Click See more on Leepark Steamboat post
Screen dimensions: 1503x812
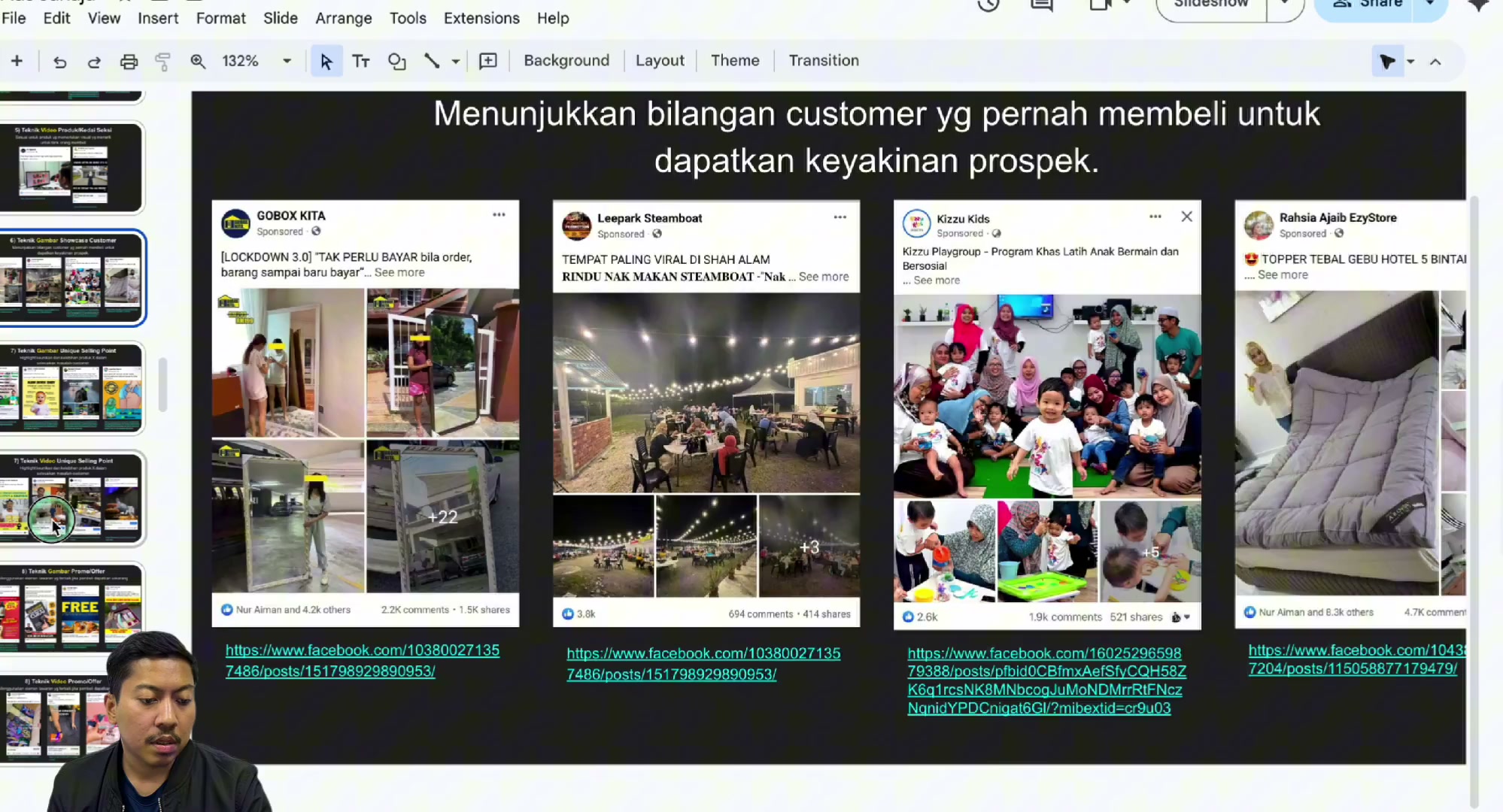[x=824, y=277]
